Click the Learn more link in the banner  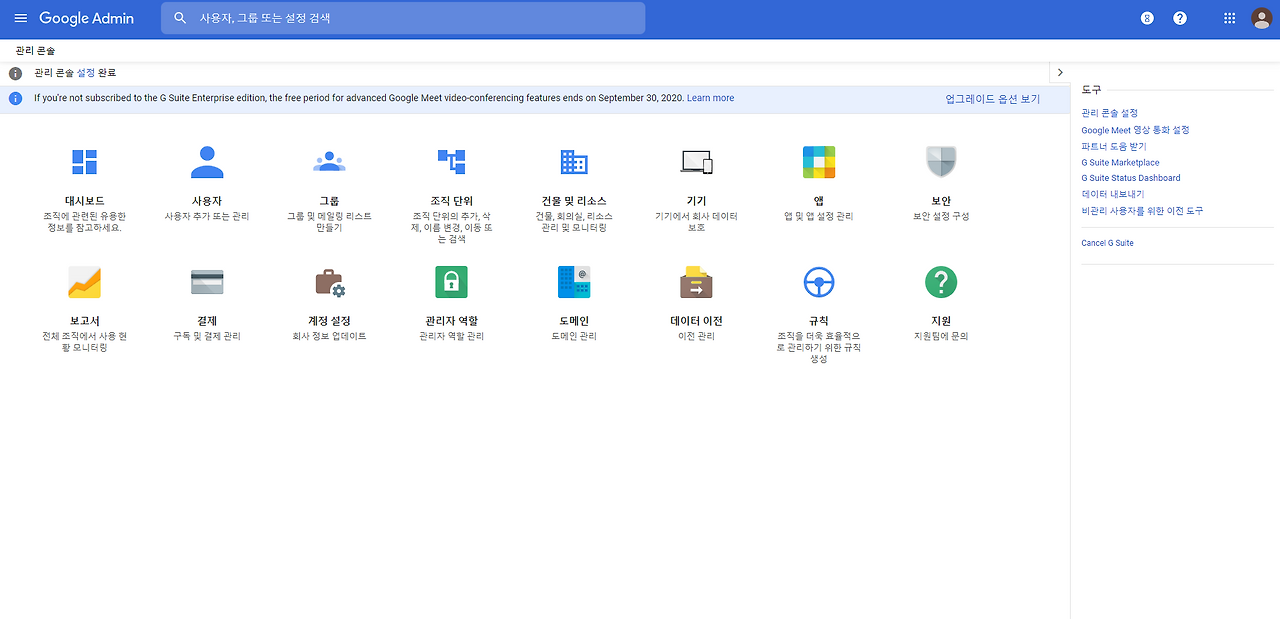click(x=710, y=98)
